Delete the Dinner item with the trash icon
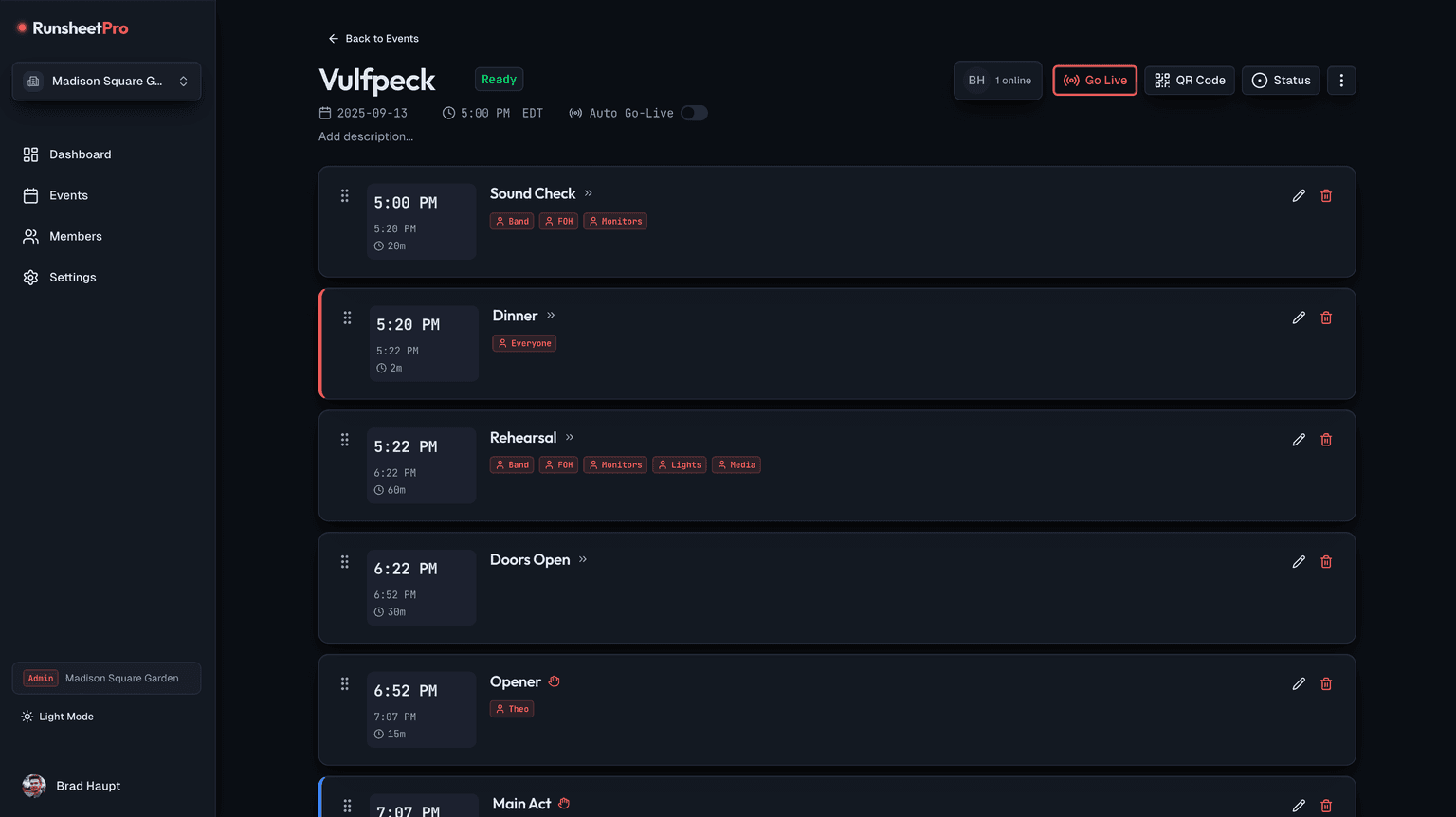Image resolution: width=1456 pixels, height=817 pixels. coord(1326,318)
